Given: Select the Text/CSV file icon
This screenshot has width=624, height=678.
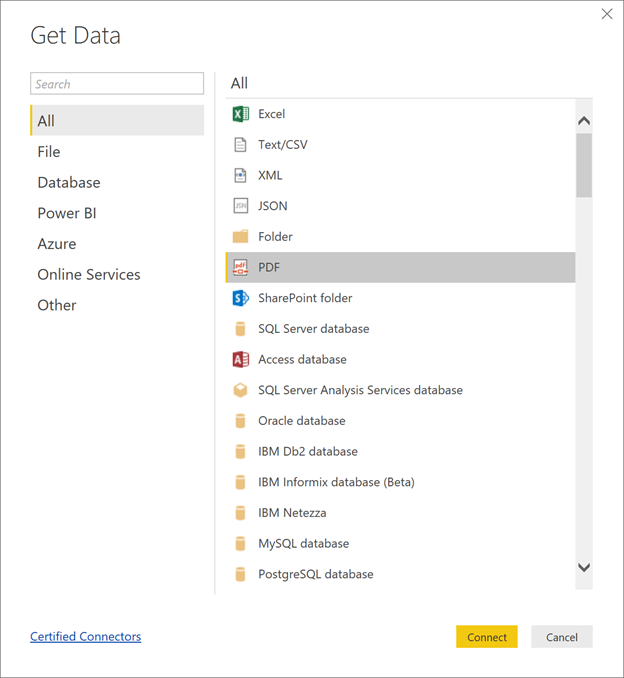Looking at the screenshot, I should (x=240, y=145).
